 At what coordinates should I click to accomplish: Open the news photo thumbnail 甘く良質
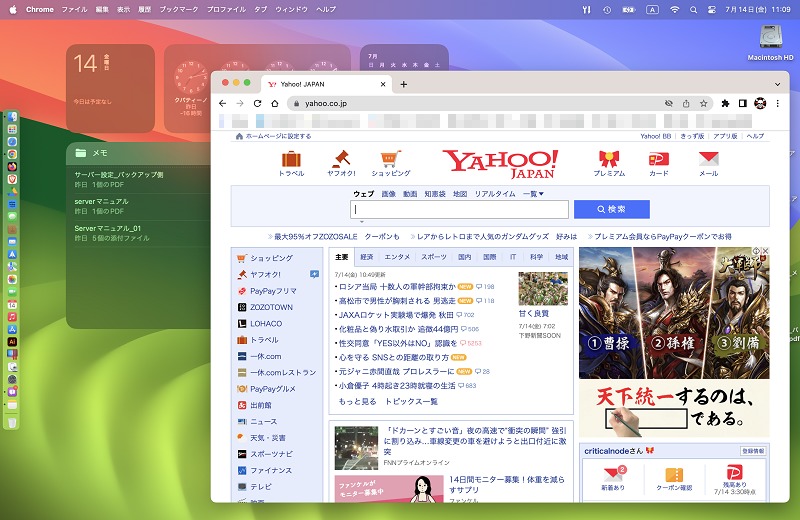pos(543,288)
